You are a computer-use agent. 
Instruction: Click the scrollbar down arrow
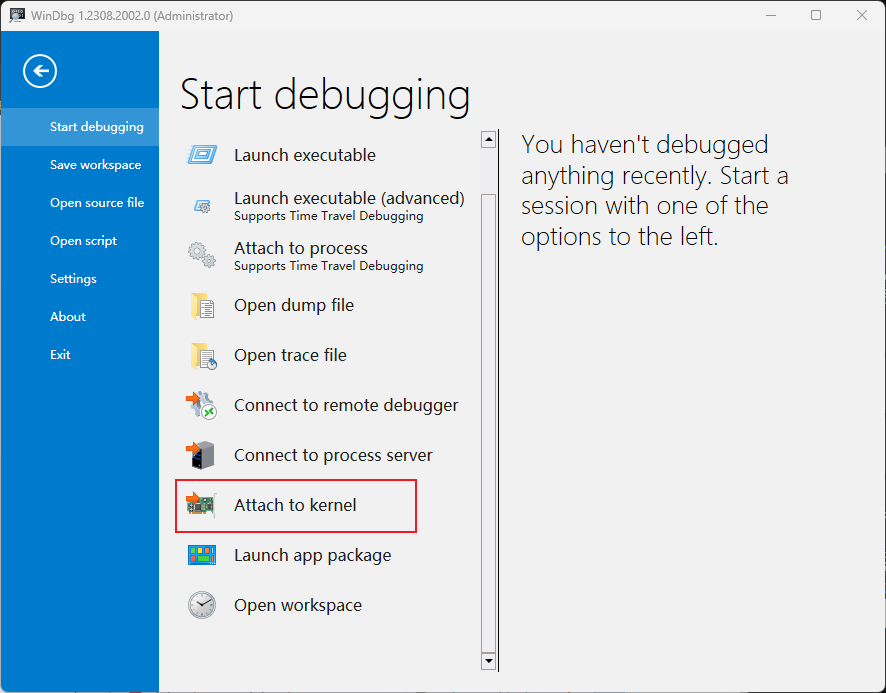click(x=488, y=660)
